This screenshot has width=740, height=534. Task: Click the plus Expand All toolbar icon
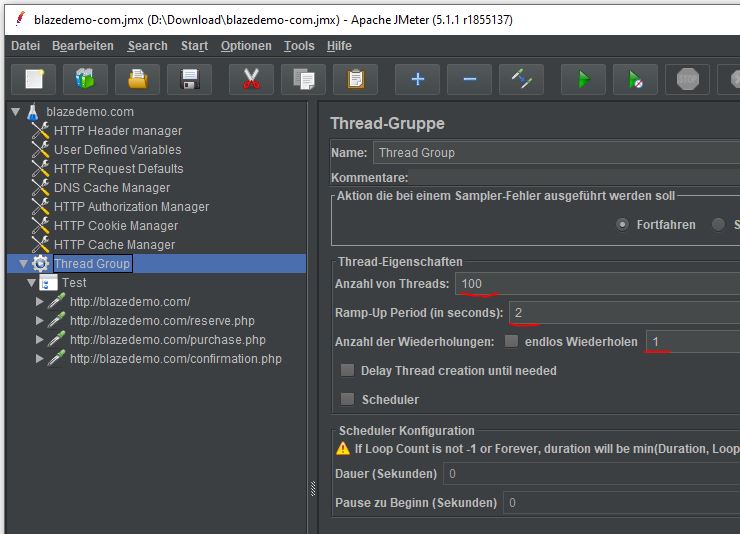(417, 79)
